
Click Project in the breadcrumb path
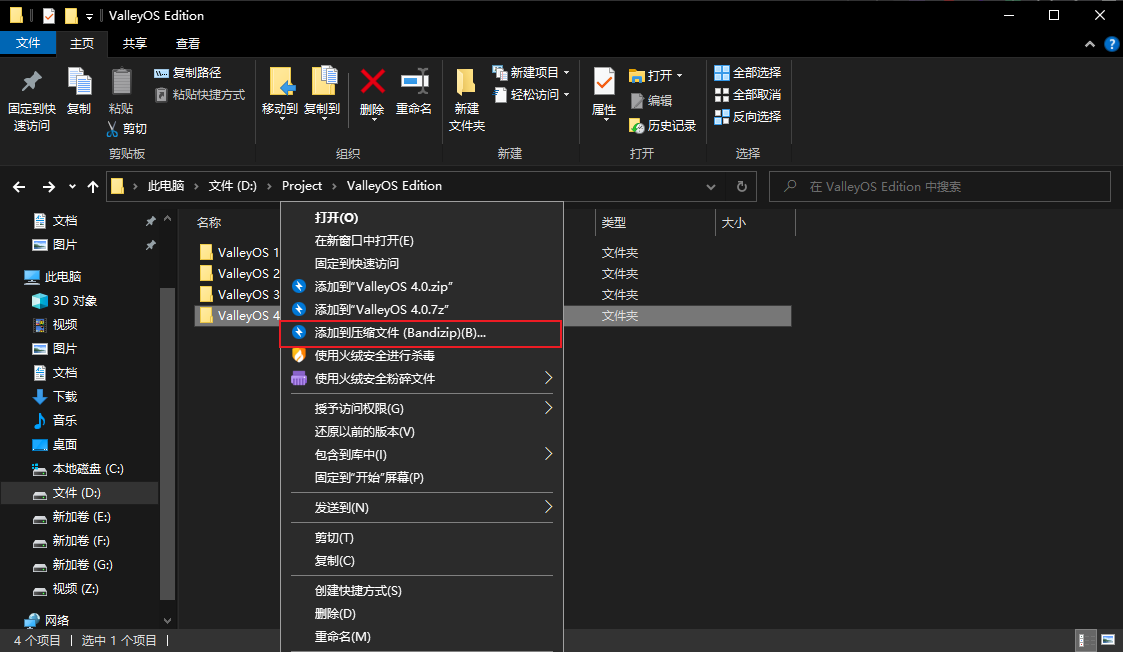tap(302, 186)
